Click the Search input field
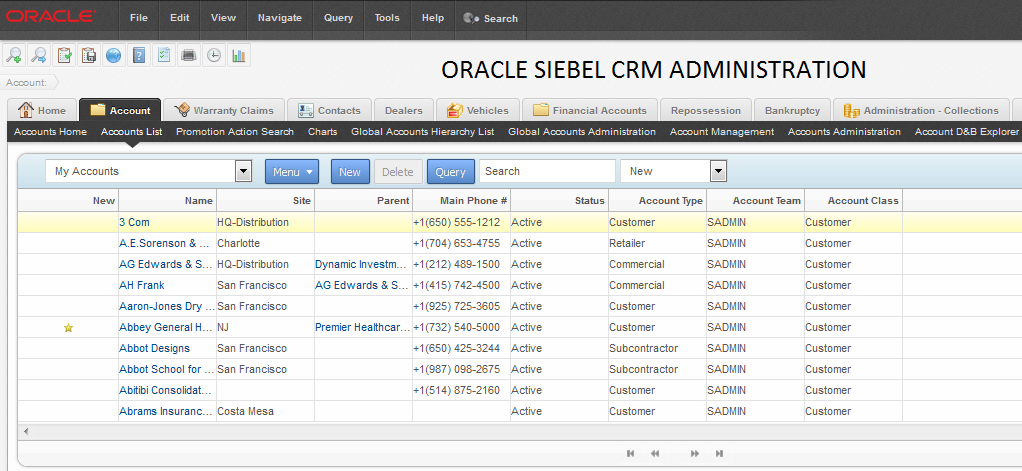Viewport: 1022px width, 471px height. pyautogui.click(x=547, y=171)
